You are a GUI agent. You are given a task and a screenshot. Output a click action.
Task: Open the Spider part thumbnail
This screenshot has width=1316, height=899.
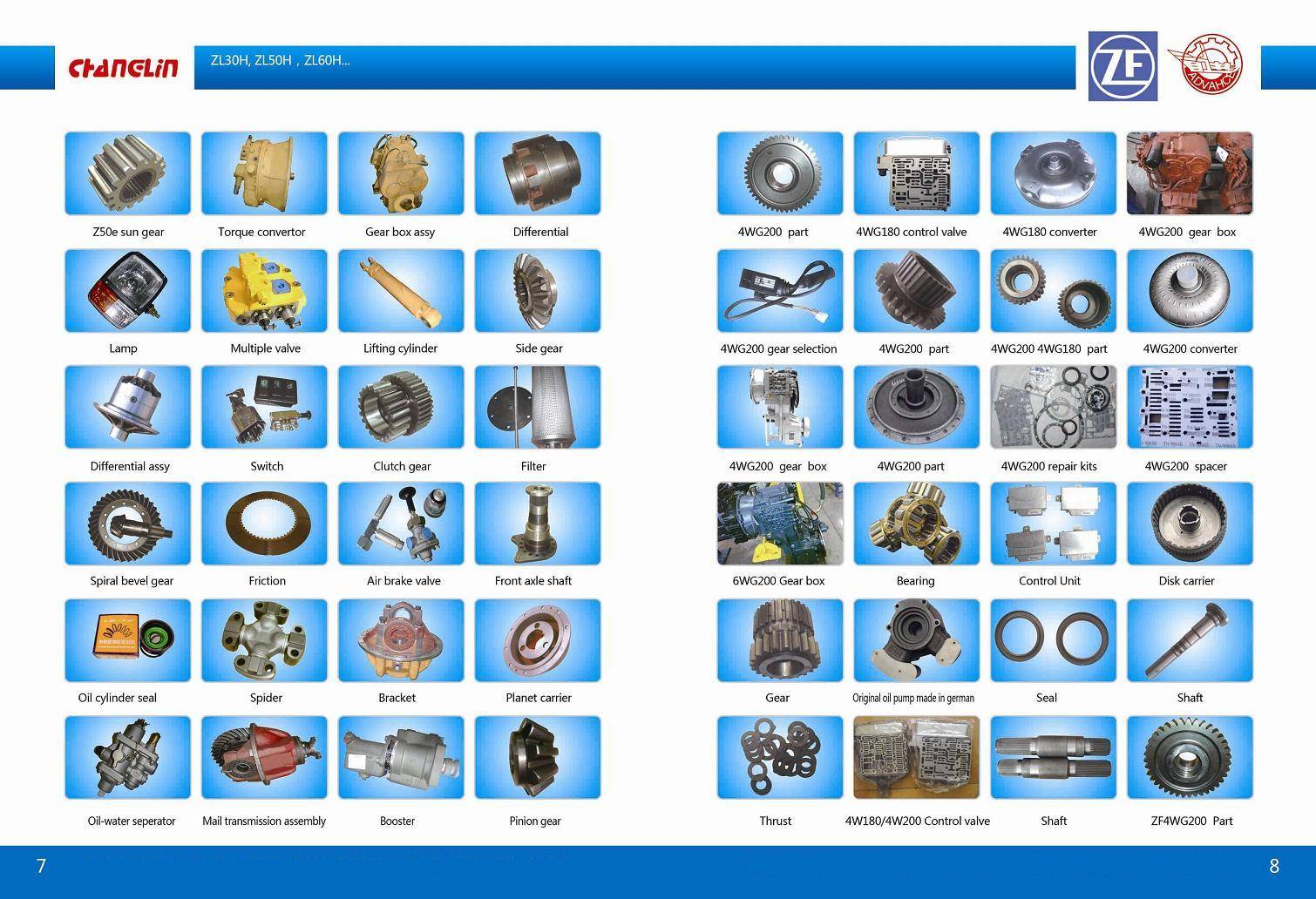(264, 640)
